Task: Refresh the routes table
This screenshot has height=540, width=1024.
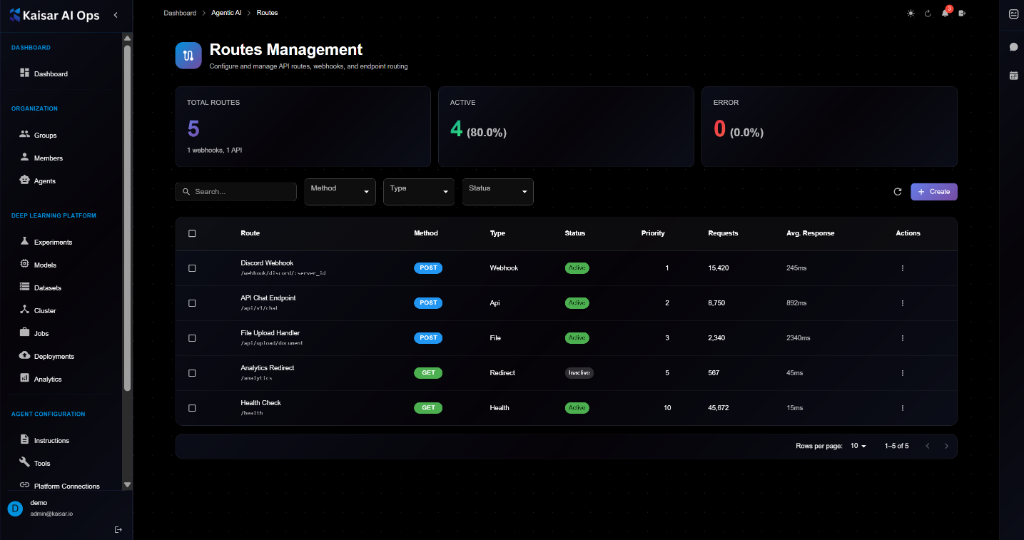Action: click(897, 191)
